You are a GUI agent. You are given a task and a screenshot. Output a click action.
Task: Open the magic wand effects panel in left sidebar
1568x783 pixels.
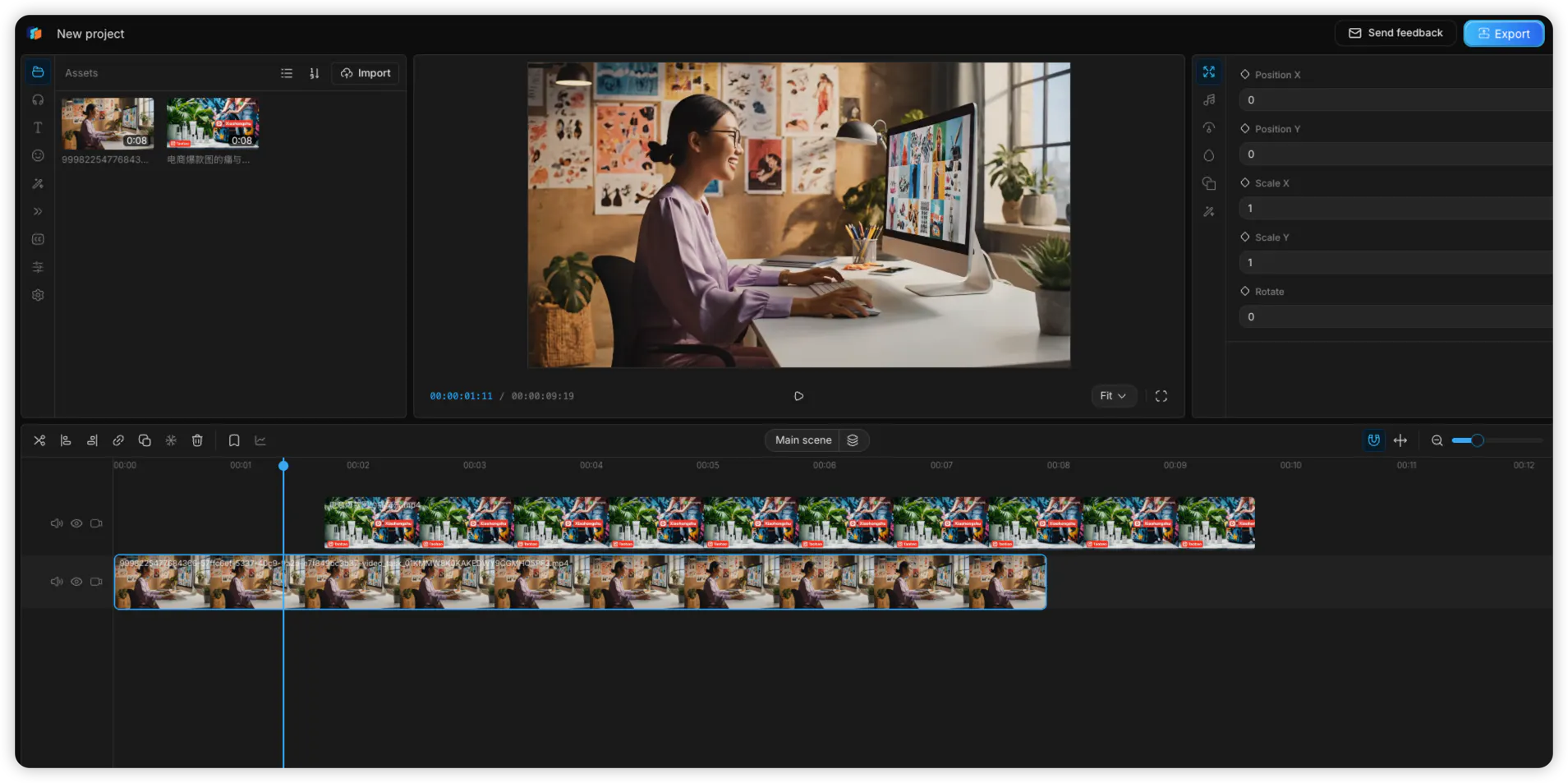pos(38,184)
